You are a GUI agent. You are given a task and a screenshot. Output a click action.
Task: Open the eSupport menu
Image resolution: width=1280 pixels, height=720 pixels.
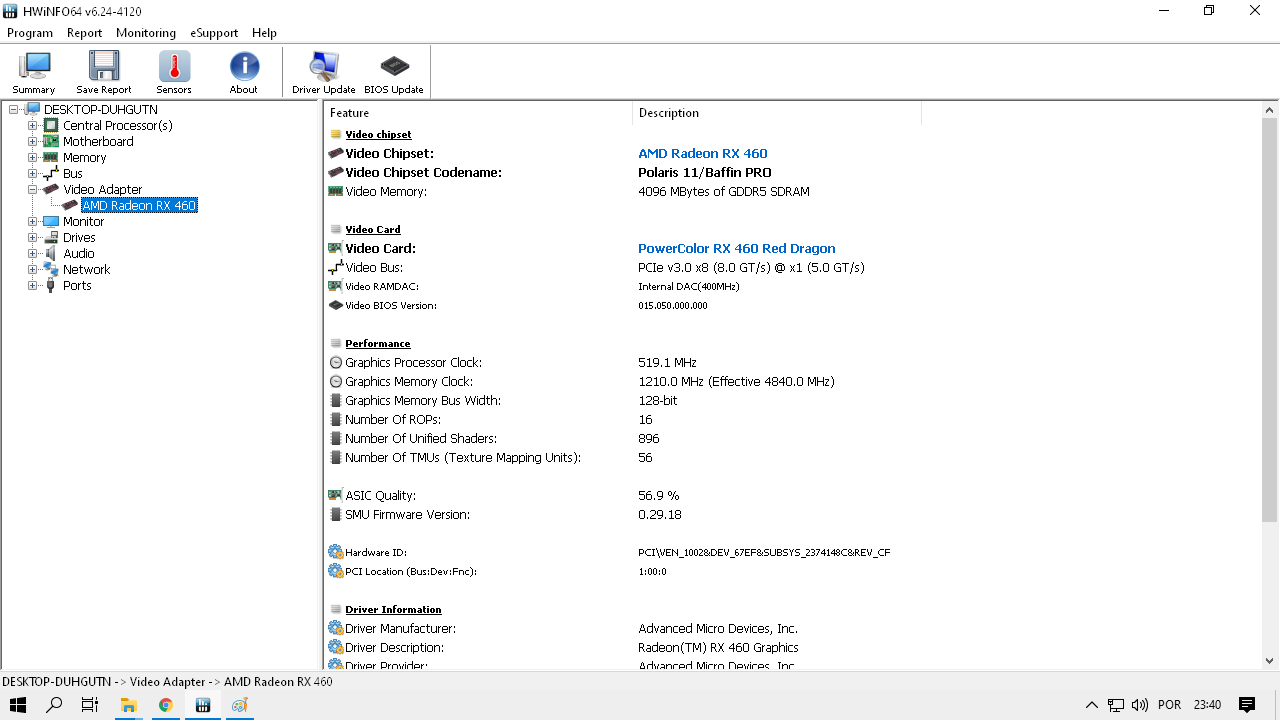point(214,33)
